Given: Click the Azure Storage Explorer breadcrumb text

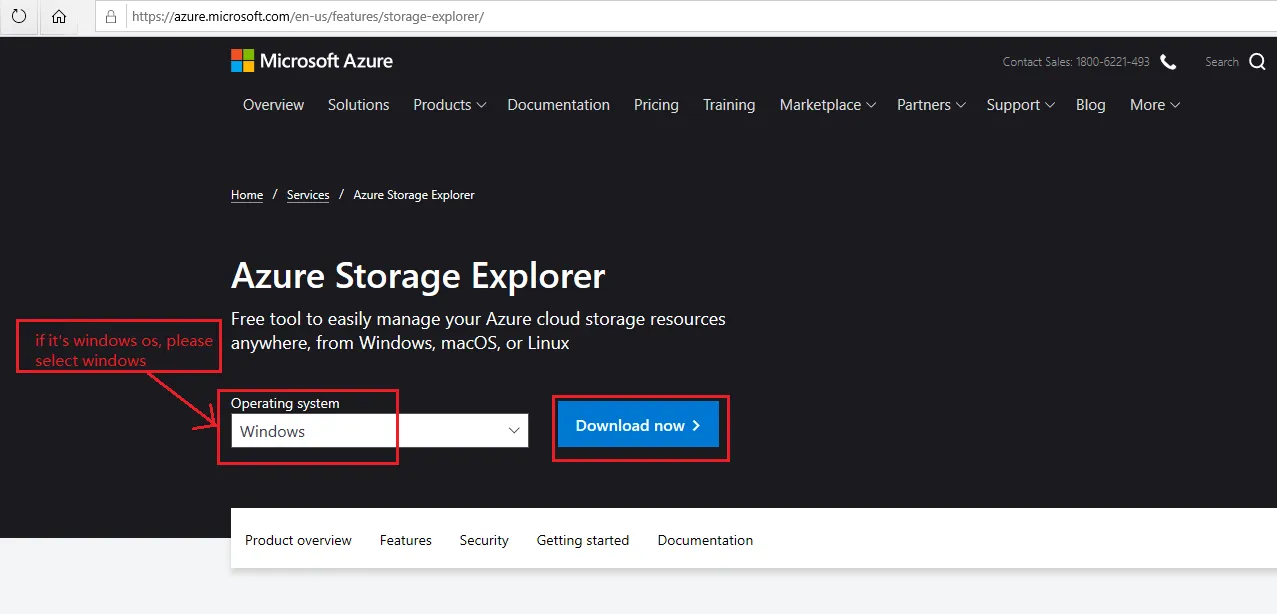Looking at the screenshot, I should [414, 195].
